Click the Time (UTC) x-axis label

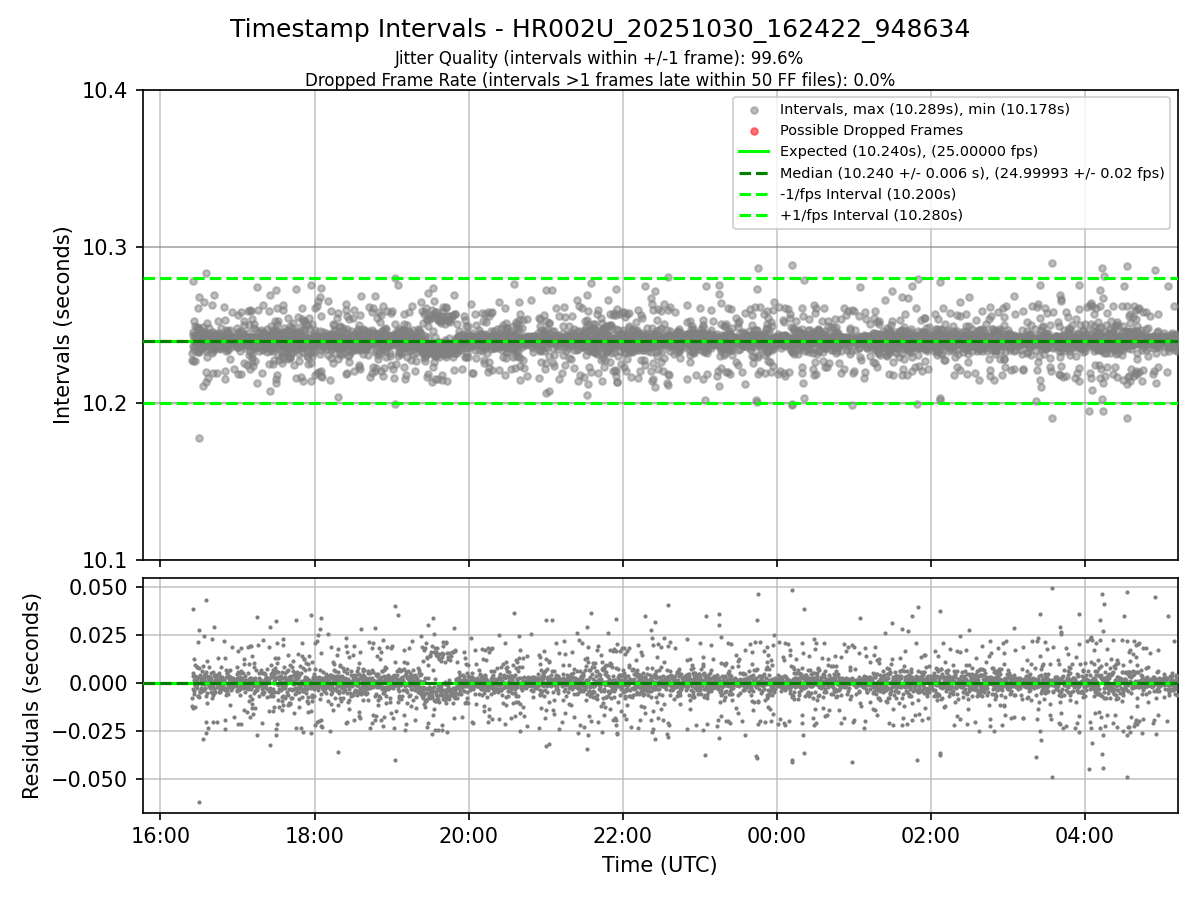click(x=659, y=865)
